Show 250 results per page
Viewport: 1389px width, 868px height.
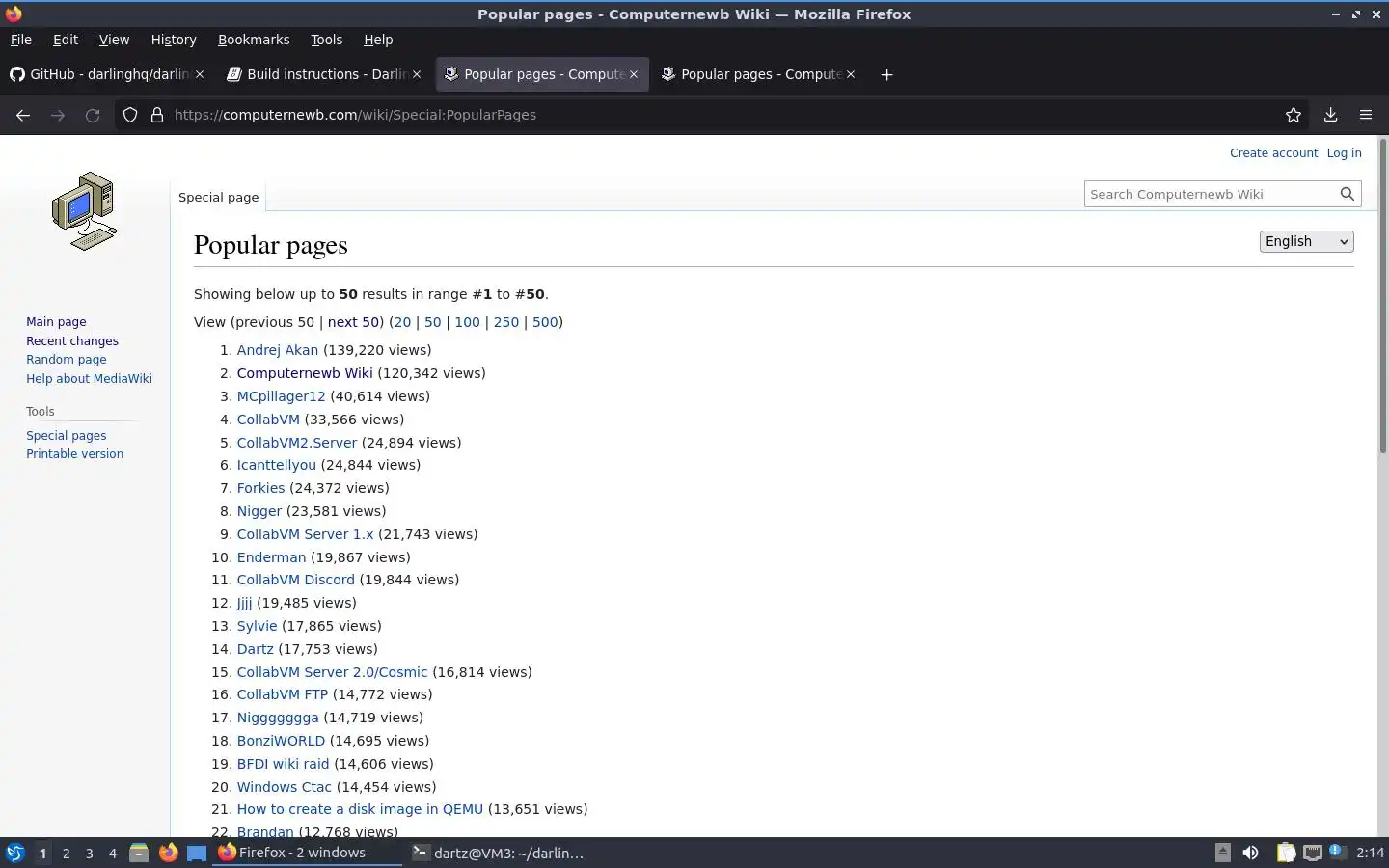(x=506, y=322)
